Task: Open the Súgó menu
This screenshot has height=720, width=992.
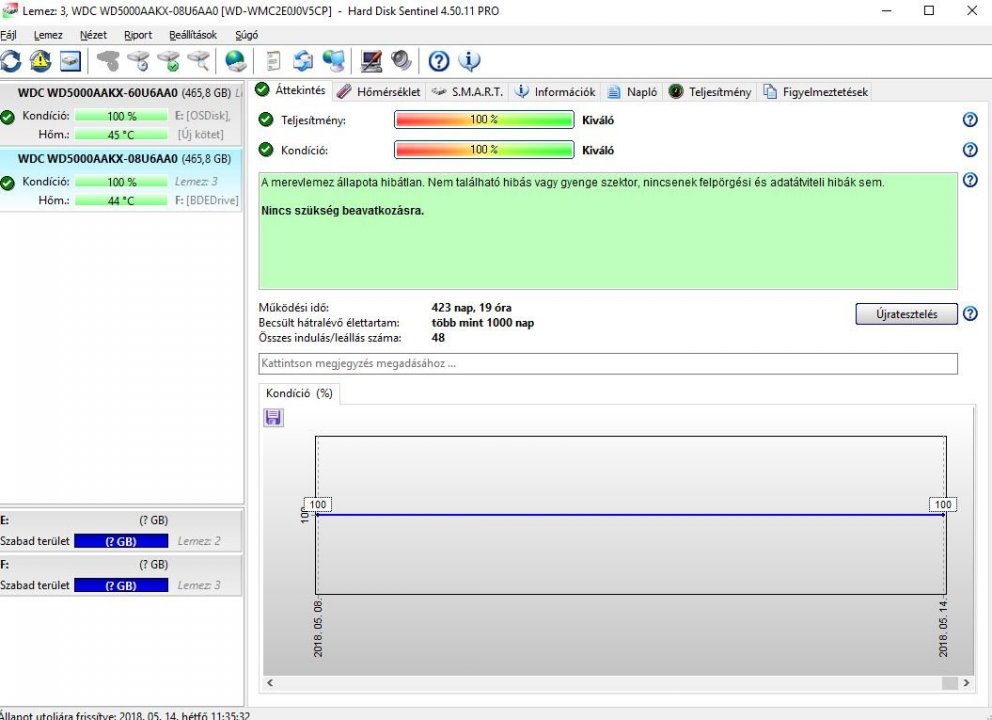Action: click(x=246, y=35)
